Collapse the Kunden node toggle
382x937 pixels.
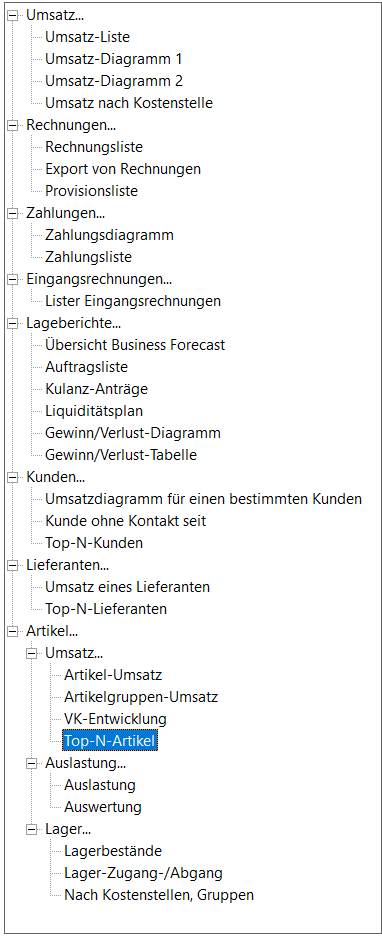click(12, 477)
